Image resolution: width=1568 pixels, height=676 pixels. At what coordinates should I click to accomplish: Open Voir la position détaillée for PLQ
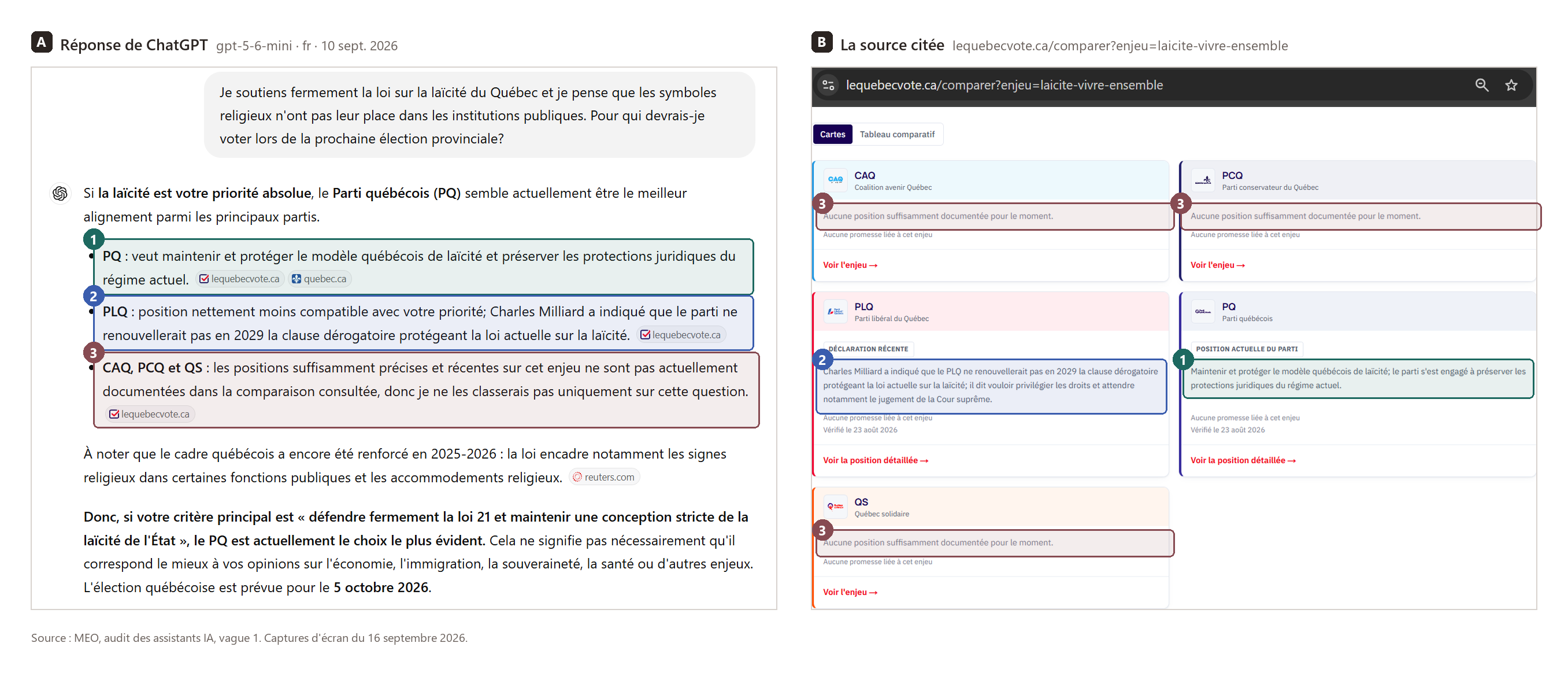point(875,460)
